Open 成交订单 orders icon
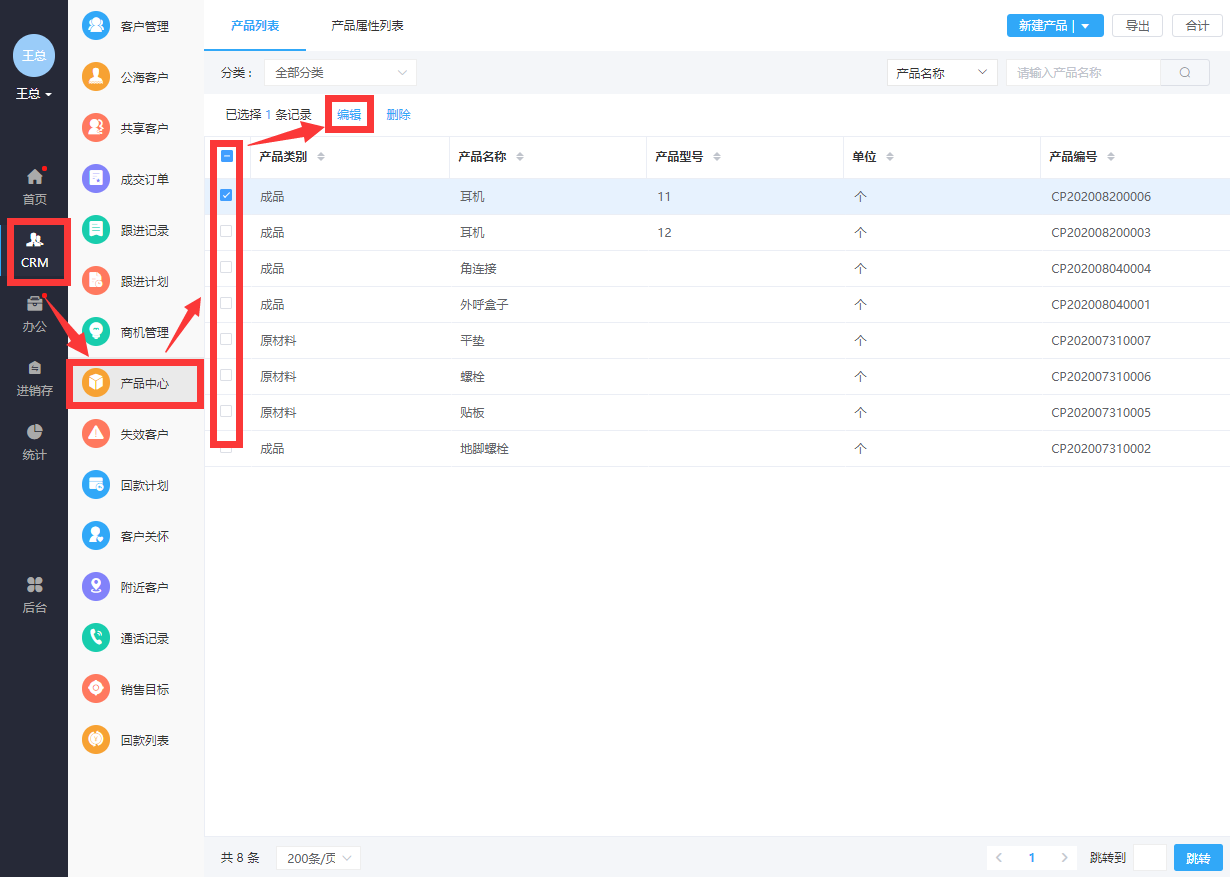The width and height of the screenshot is (1230, 877). pyautogui.click(x=96, y=179)
